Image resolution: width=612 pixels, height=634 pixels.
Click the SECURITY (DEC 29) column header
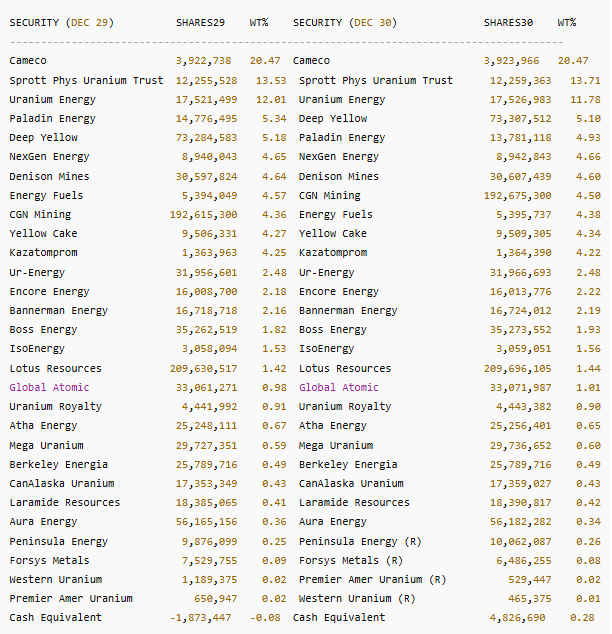click(x=61, y=23)
